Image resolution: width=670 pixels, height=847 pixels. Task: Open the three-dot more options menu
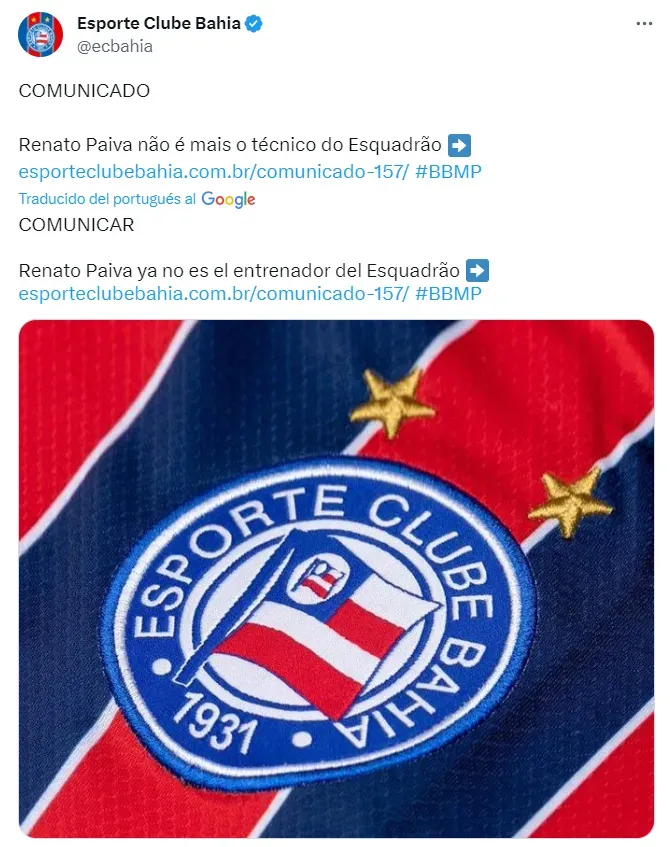pos(644,24)
